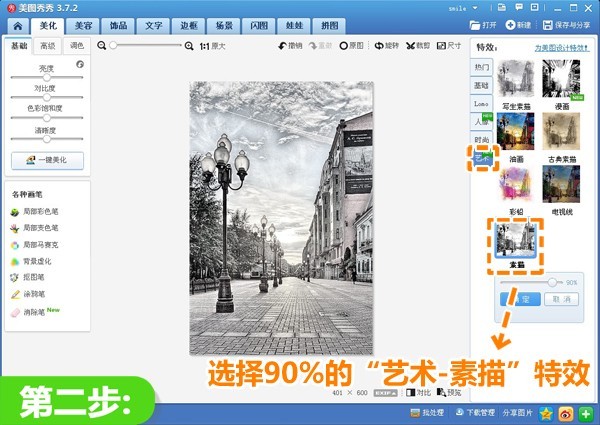Click 保存与分享 disk button
The width and height of the screenshot is (600, 425).
[x=566, y=25]
